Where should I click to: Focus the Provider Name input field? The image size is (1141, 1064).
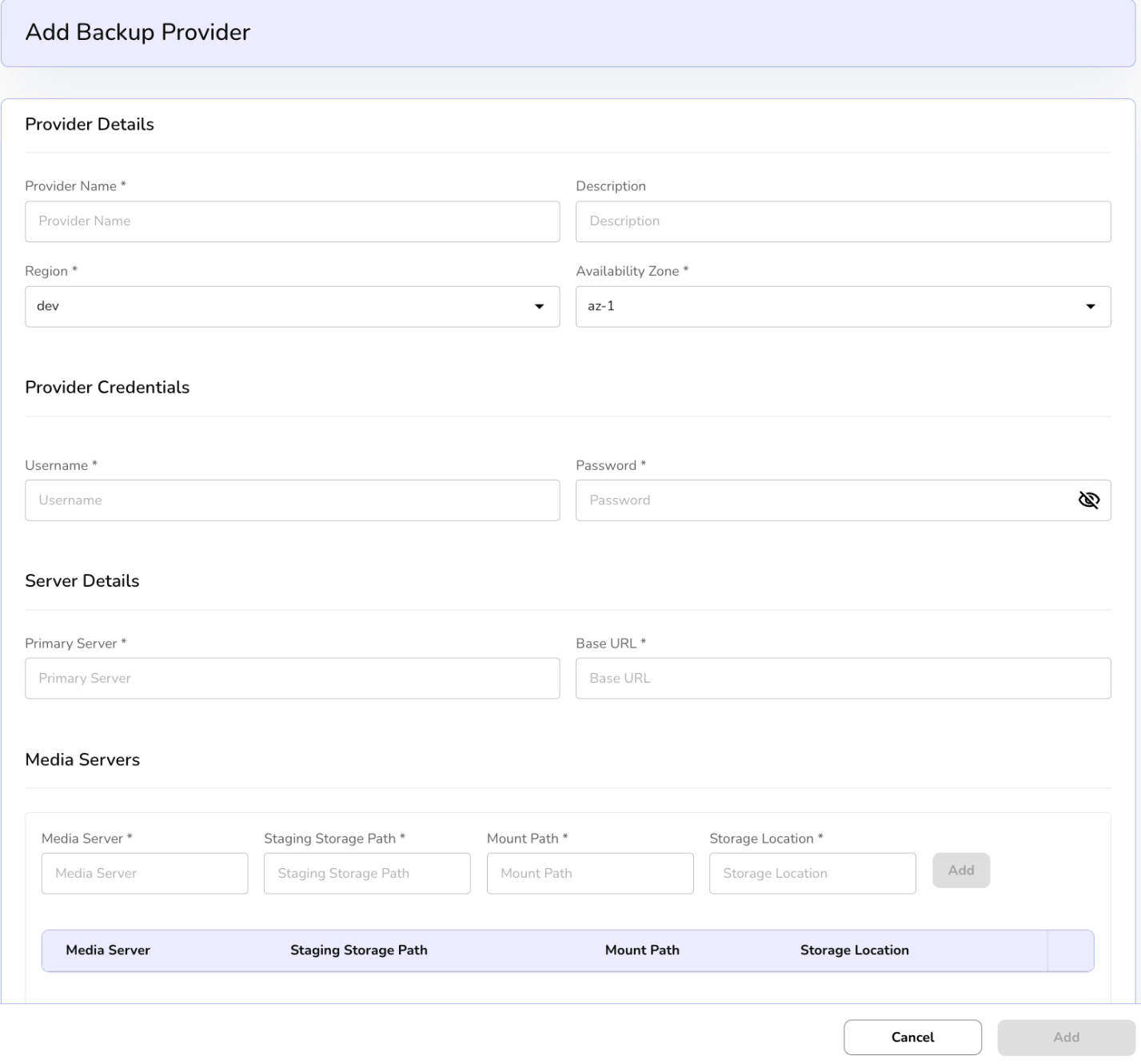pyautogui.click(x=292, y=221)
